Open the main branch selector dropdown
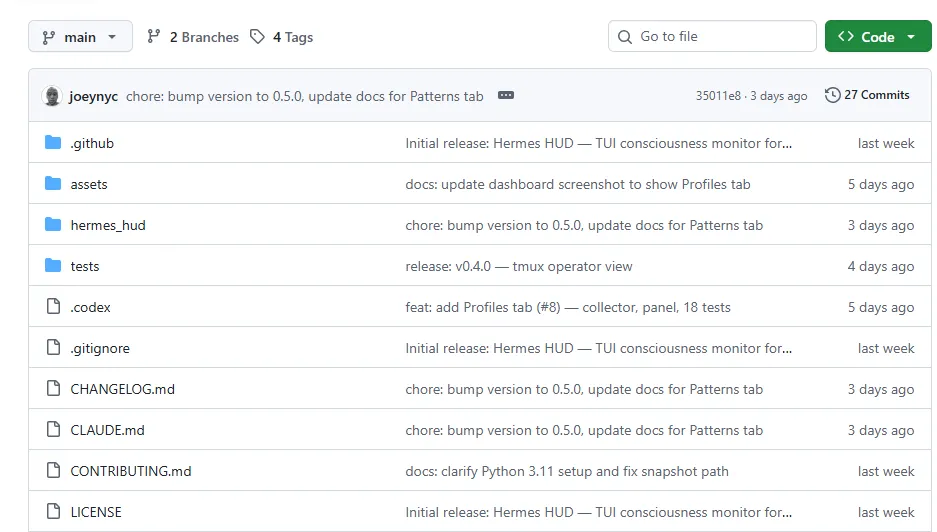 pyautogui.click(x=80, y=37)
